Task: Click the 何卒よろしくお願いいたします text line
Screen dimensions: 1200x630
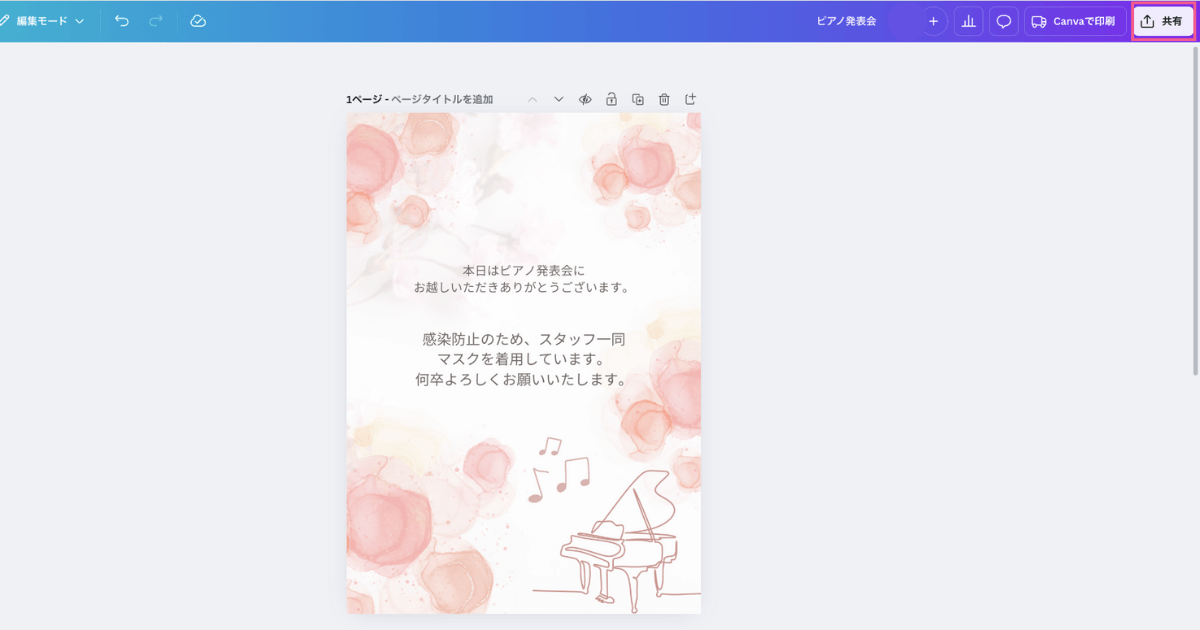Action: click(523, 379)
